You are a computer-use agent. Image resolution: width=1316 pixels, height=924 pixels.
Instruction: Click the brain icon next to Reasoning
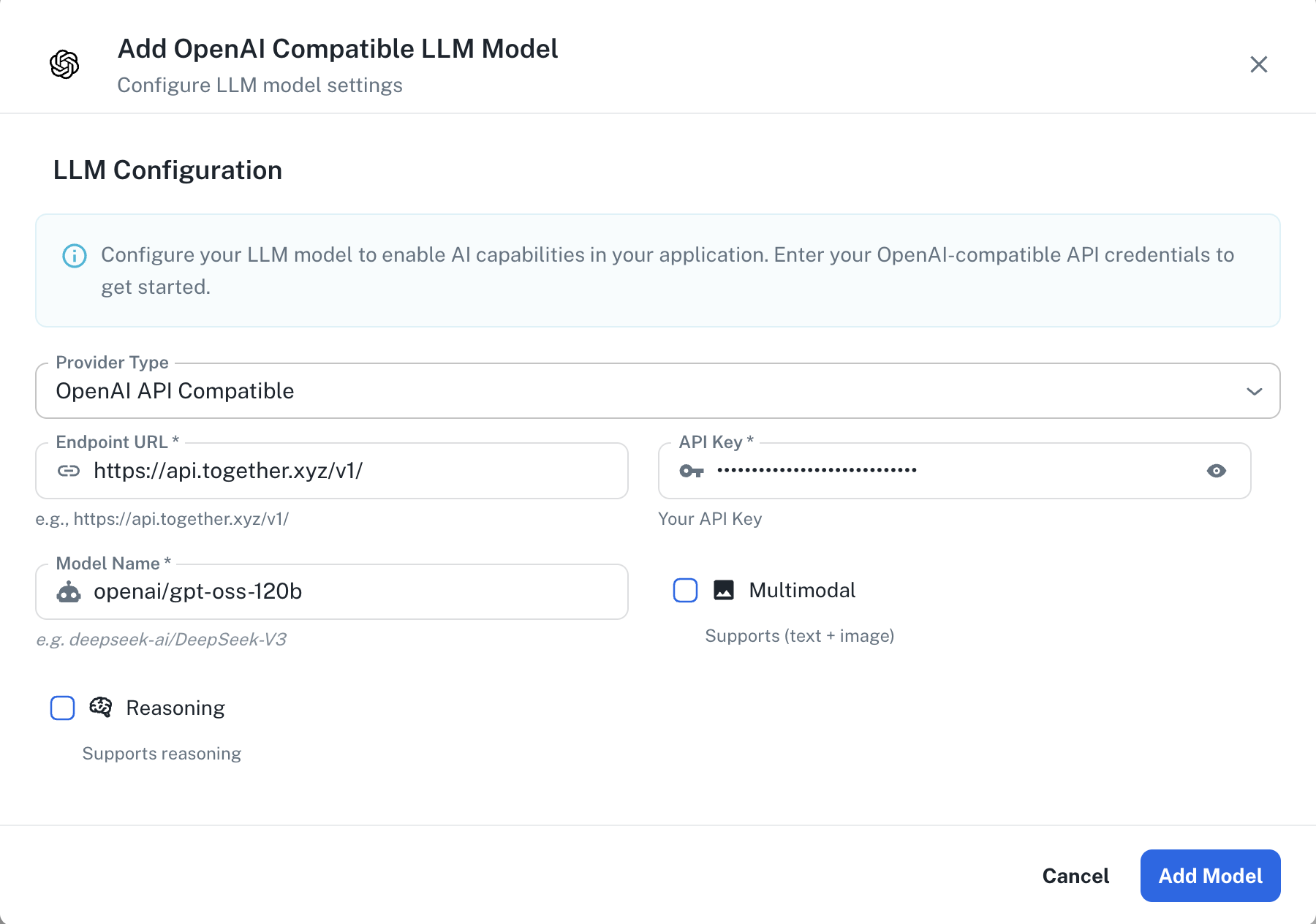click(101, 707)
